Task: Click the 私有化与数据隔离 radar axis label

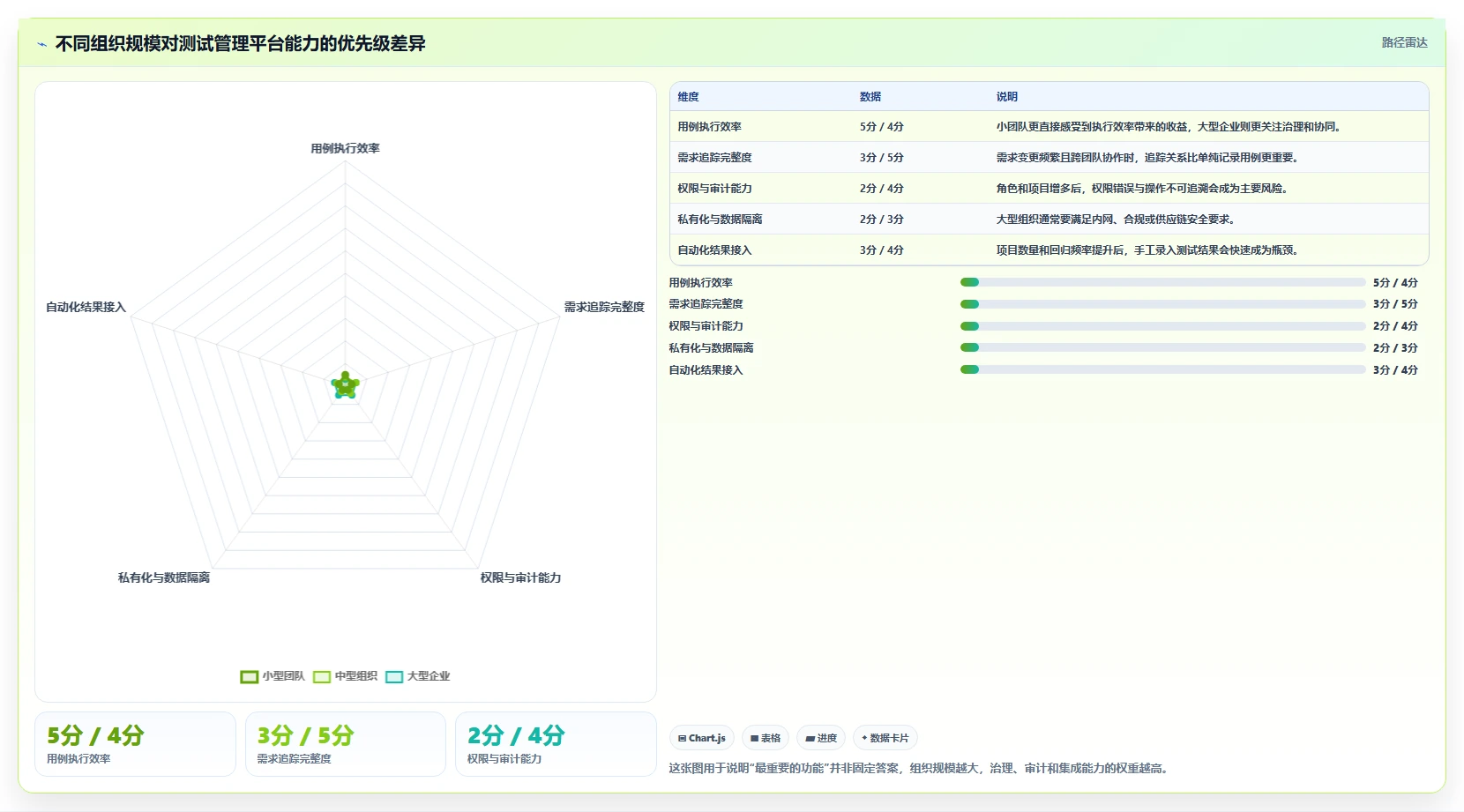Action: click(x=164, y=577)
